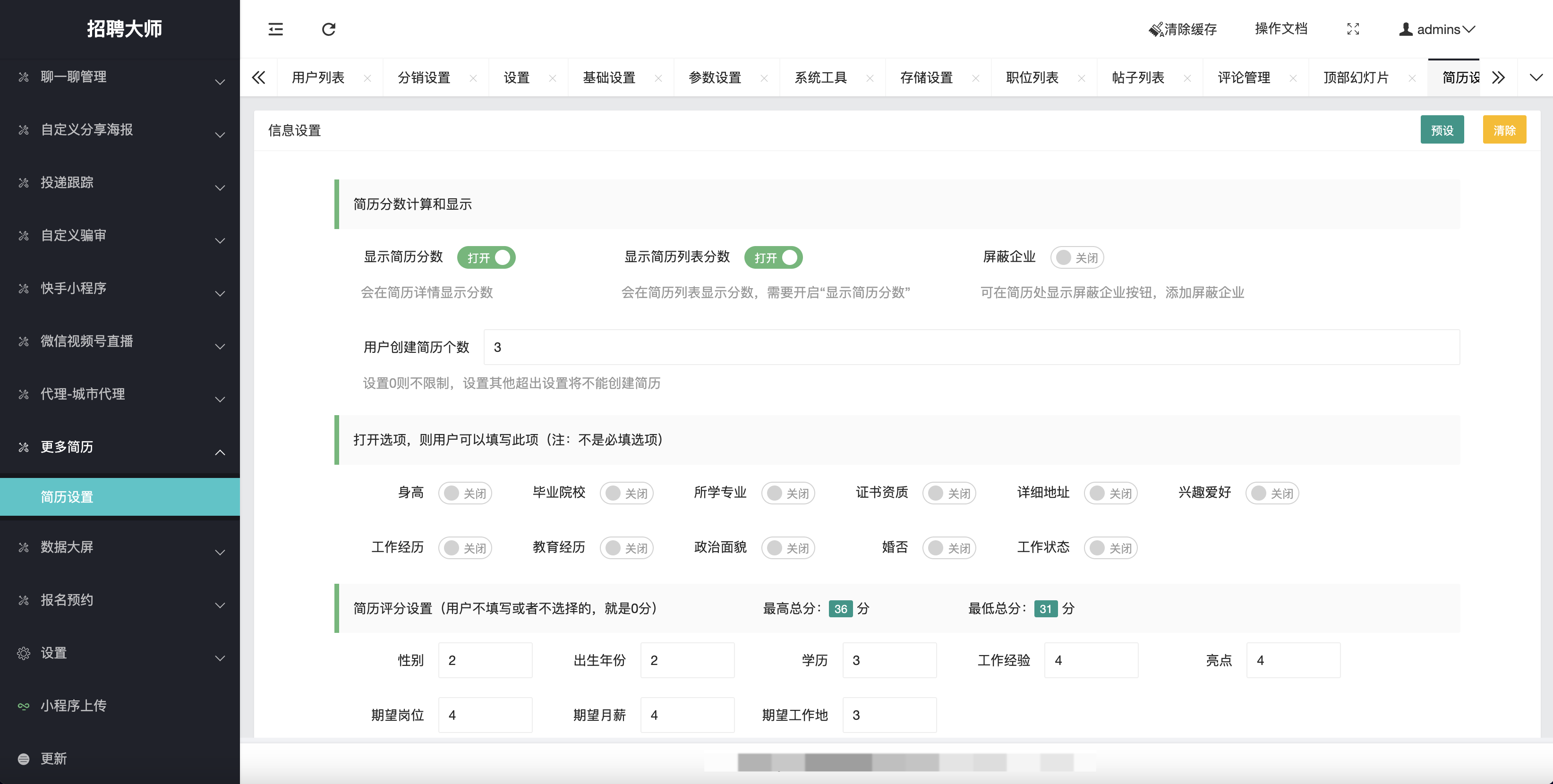Click the sidebar collapse menu icon

coord(275,29)
